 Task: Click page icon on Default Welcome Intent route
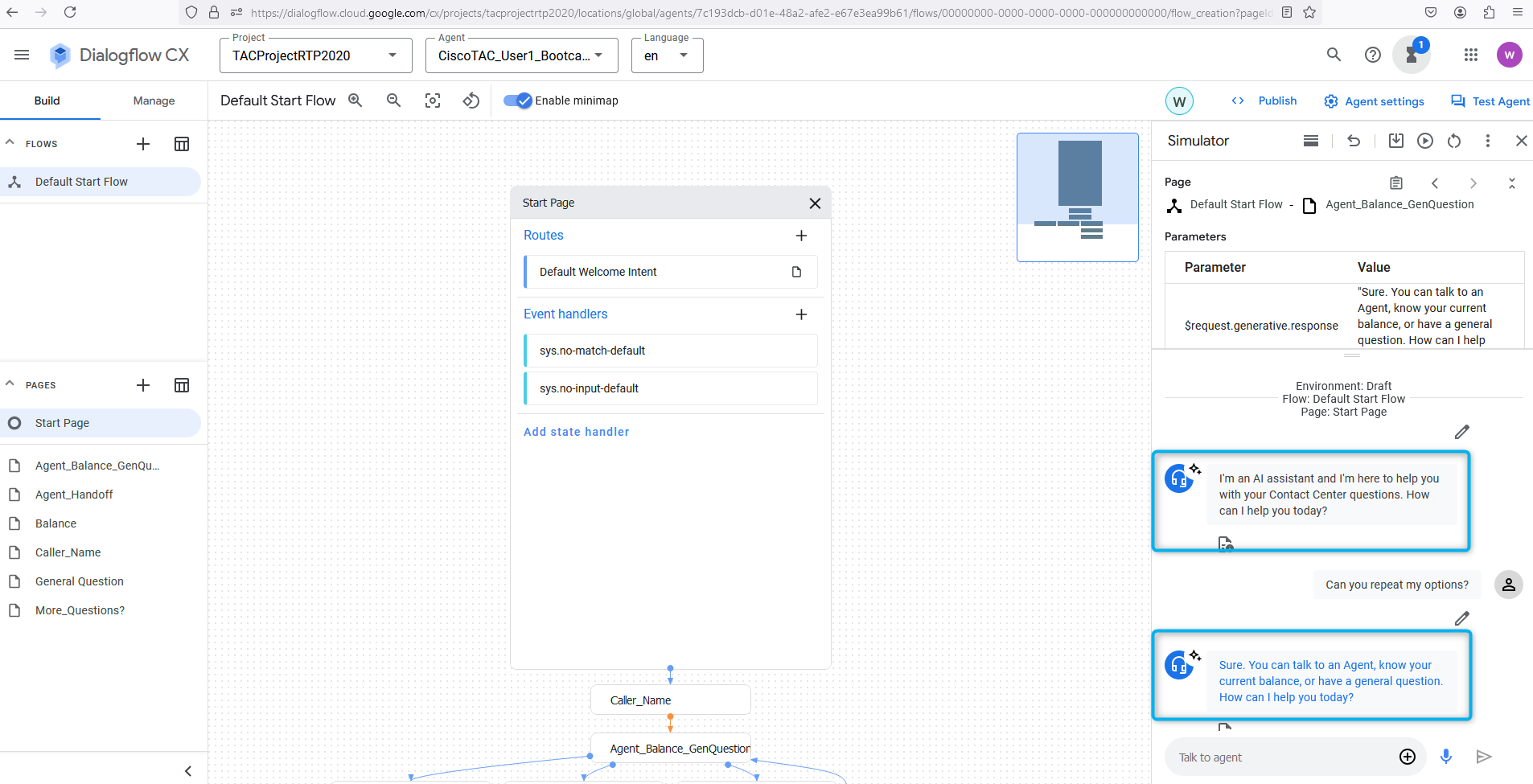(796, 272)
